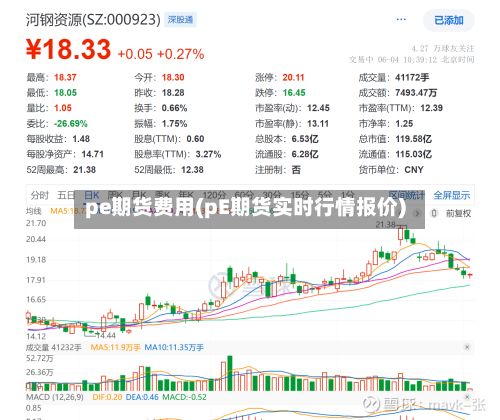Click the 涨停 value 20.11
The image size is (500, 420).
click(293, 77)
